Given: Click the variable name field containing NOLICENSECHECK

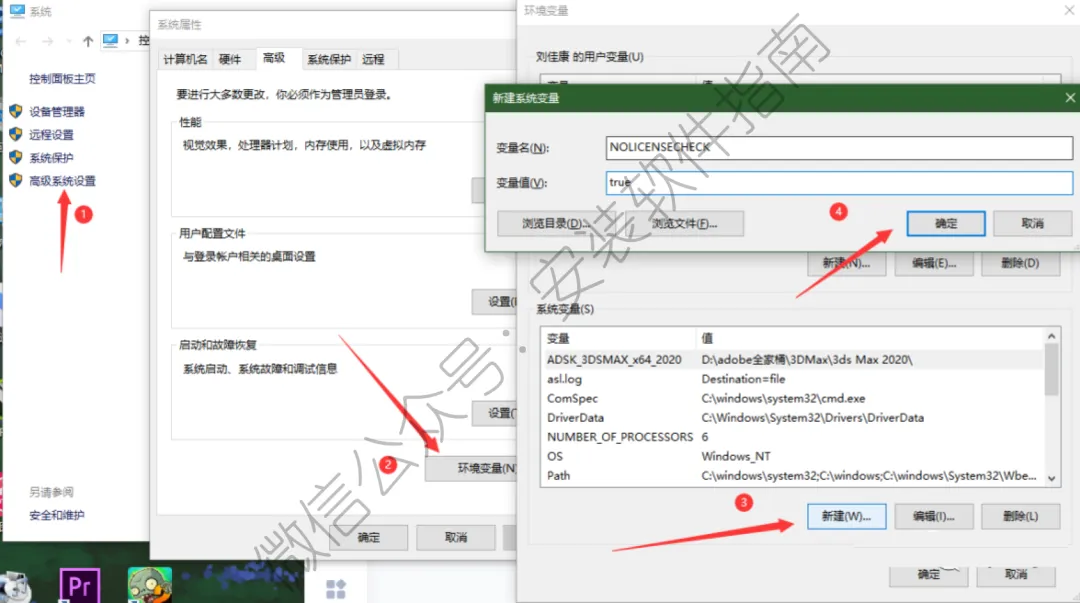Looking at the screenshot, I should pyautogui.click(x=839, y=147).
